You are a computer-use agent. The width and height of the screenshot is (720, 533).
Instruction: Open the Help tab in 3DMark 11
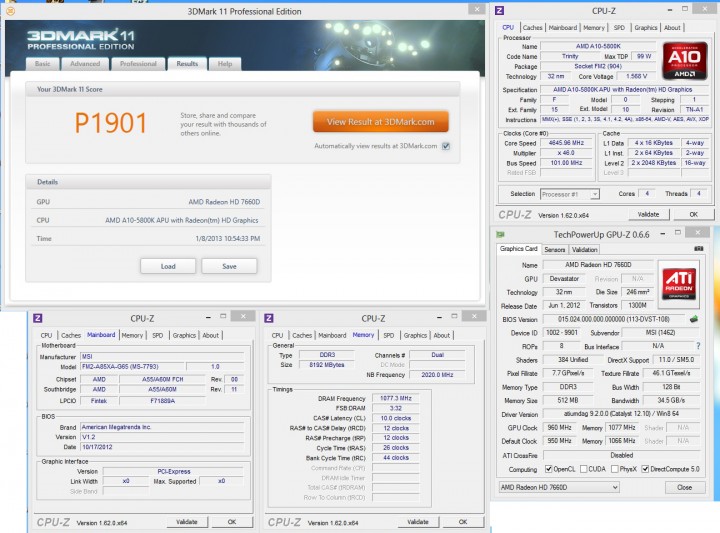pyautogui.click(x=225, y=64)
